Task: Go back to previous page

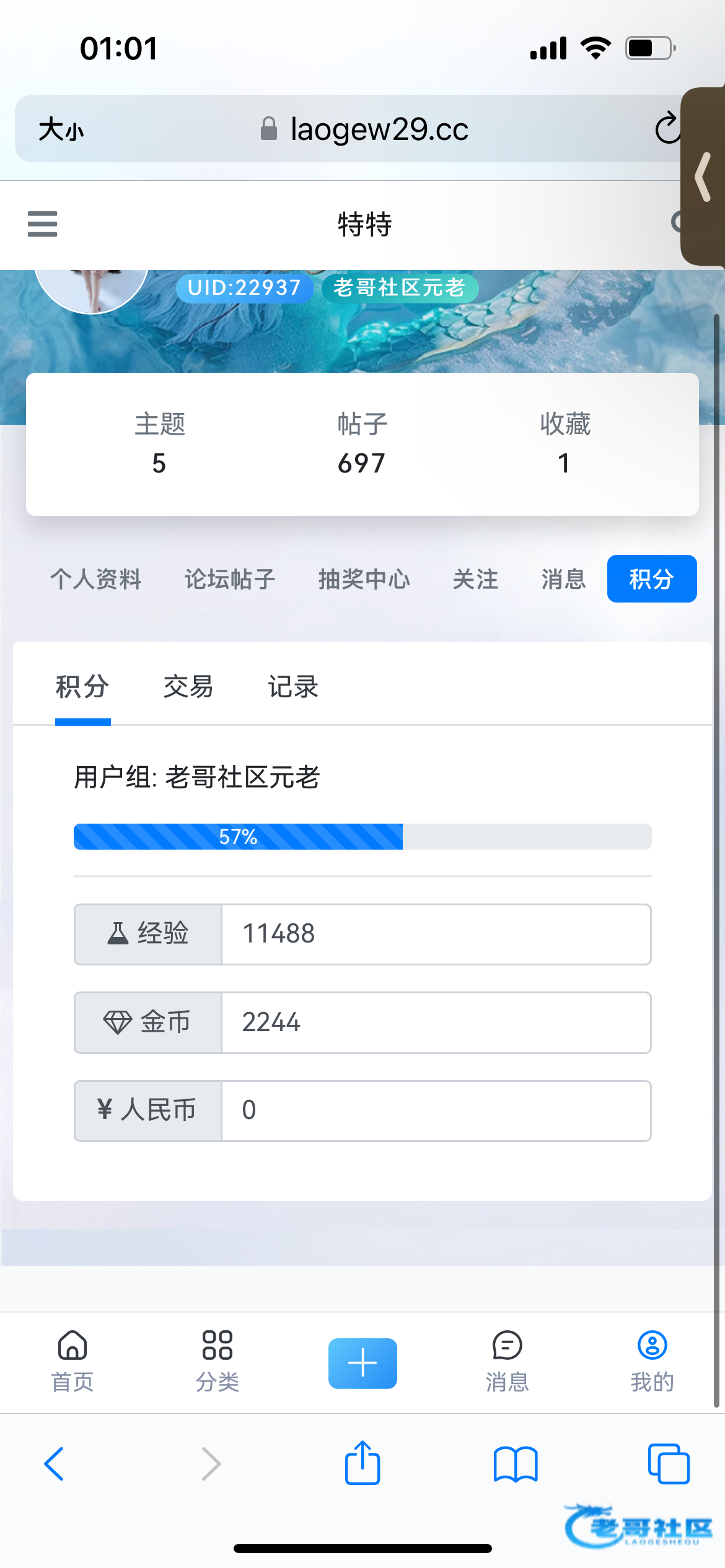Action: click(55, 1465)
